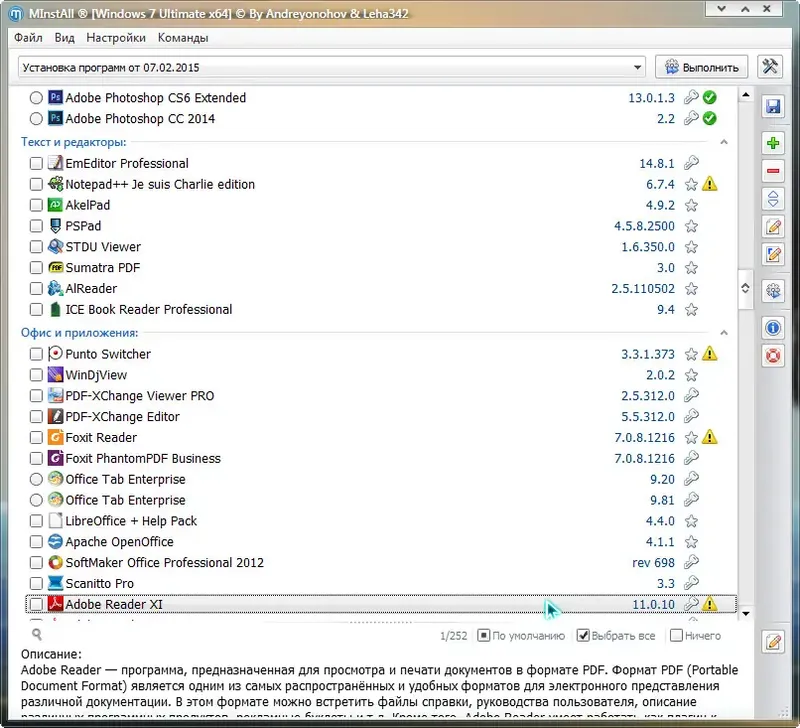Click the key icon next to EmEditor Professional
This screenshot has height=728, width=800.
point(691,163)
